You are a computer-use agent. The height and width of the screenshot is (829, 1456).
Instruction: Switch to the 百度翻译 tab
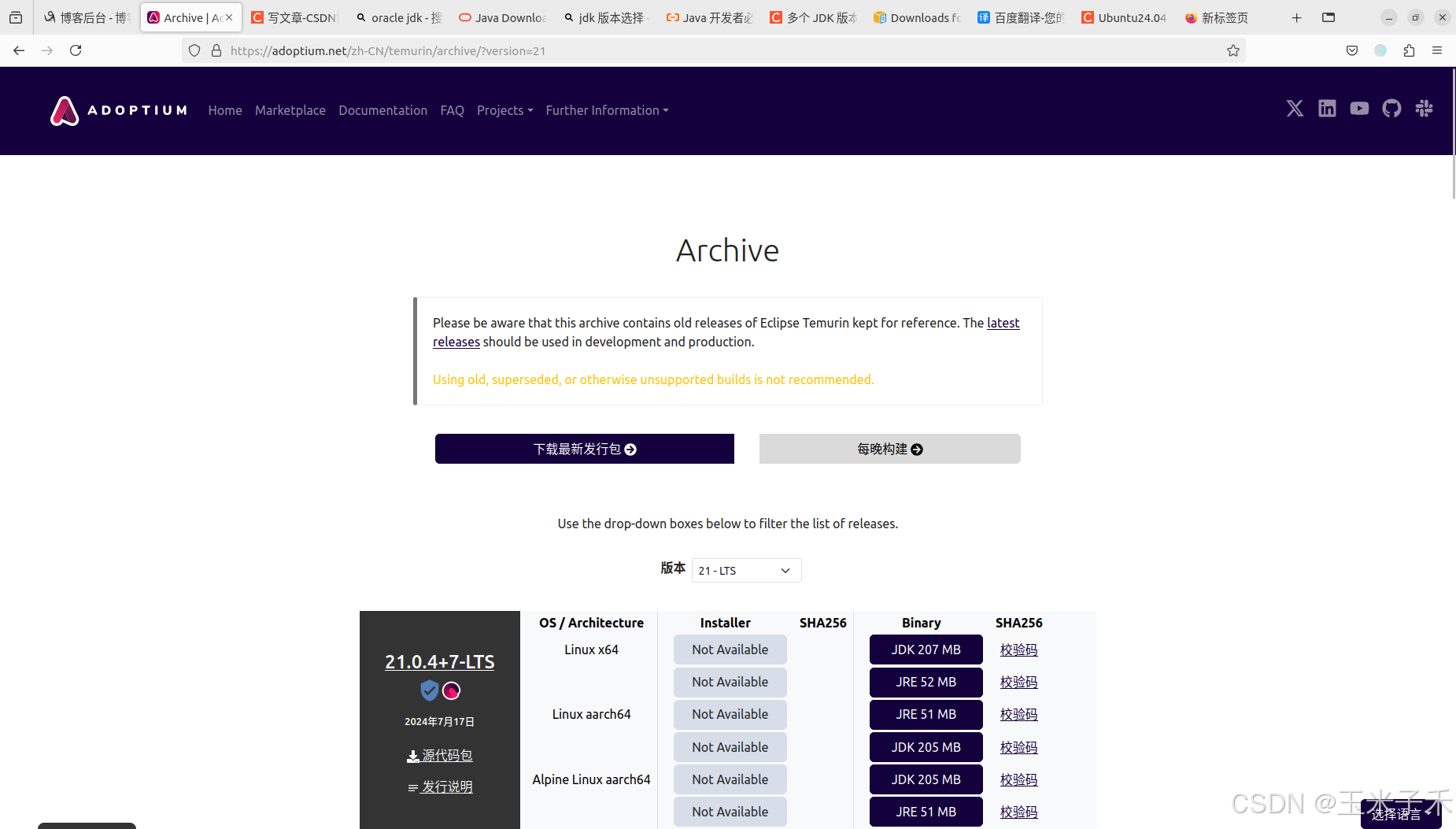[1022, 17]
